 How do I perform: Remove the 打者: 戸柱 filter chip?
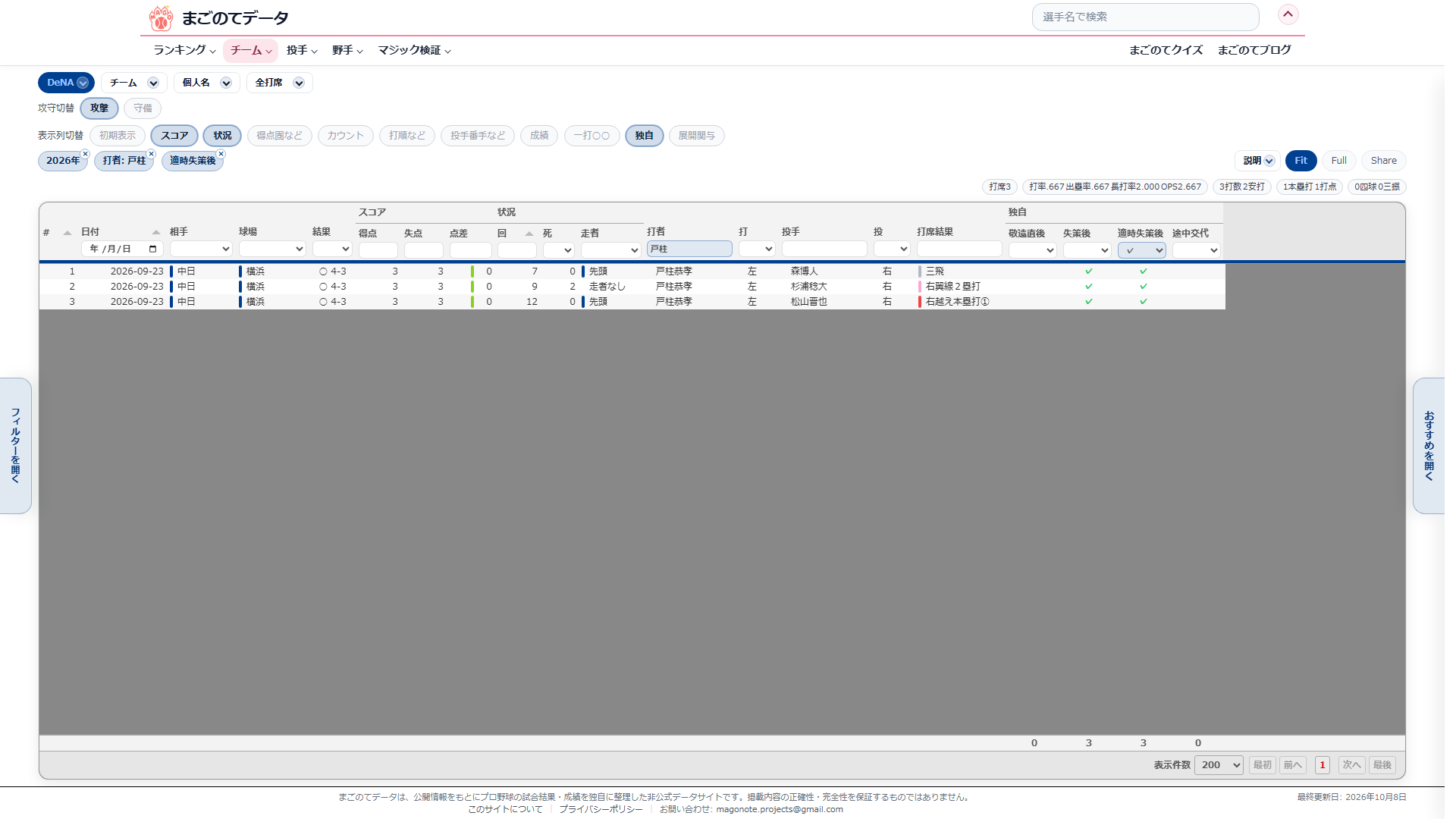pos(152,154)
